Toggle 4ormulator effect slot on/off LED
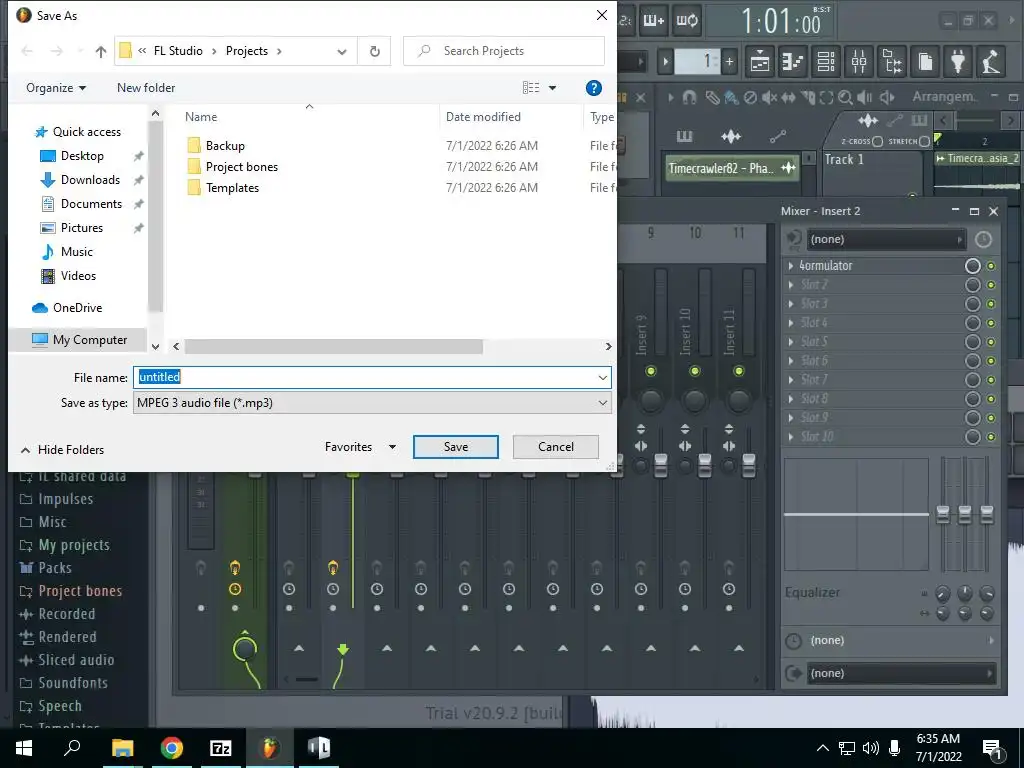This screenshot has width=1024, height=768. point(991,266)
